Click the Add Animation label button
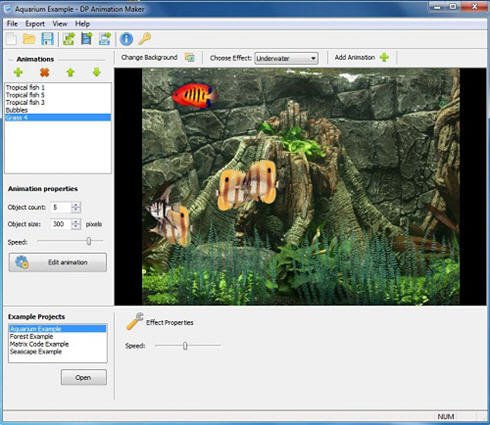Image resolution: width=490 pixels, height=425 pixels. [355, 57]
